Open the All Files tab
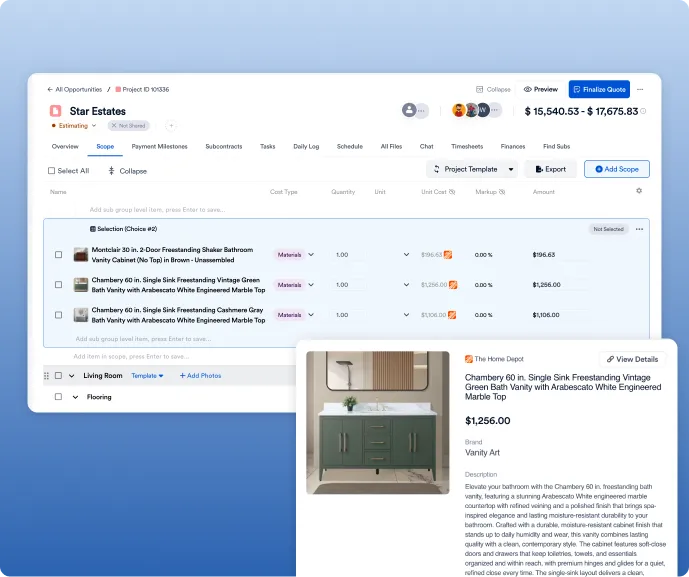Image resolution: width=689 pixels, height=577 pixels. 391,146
